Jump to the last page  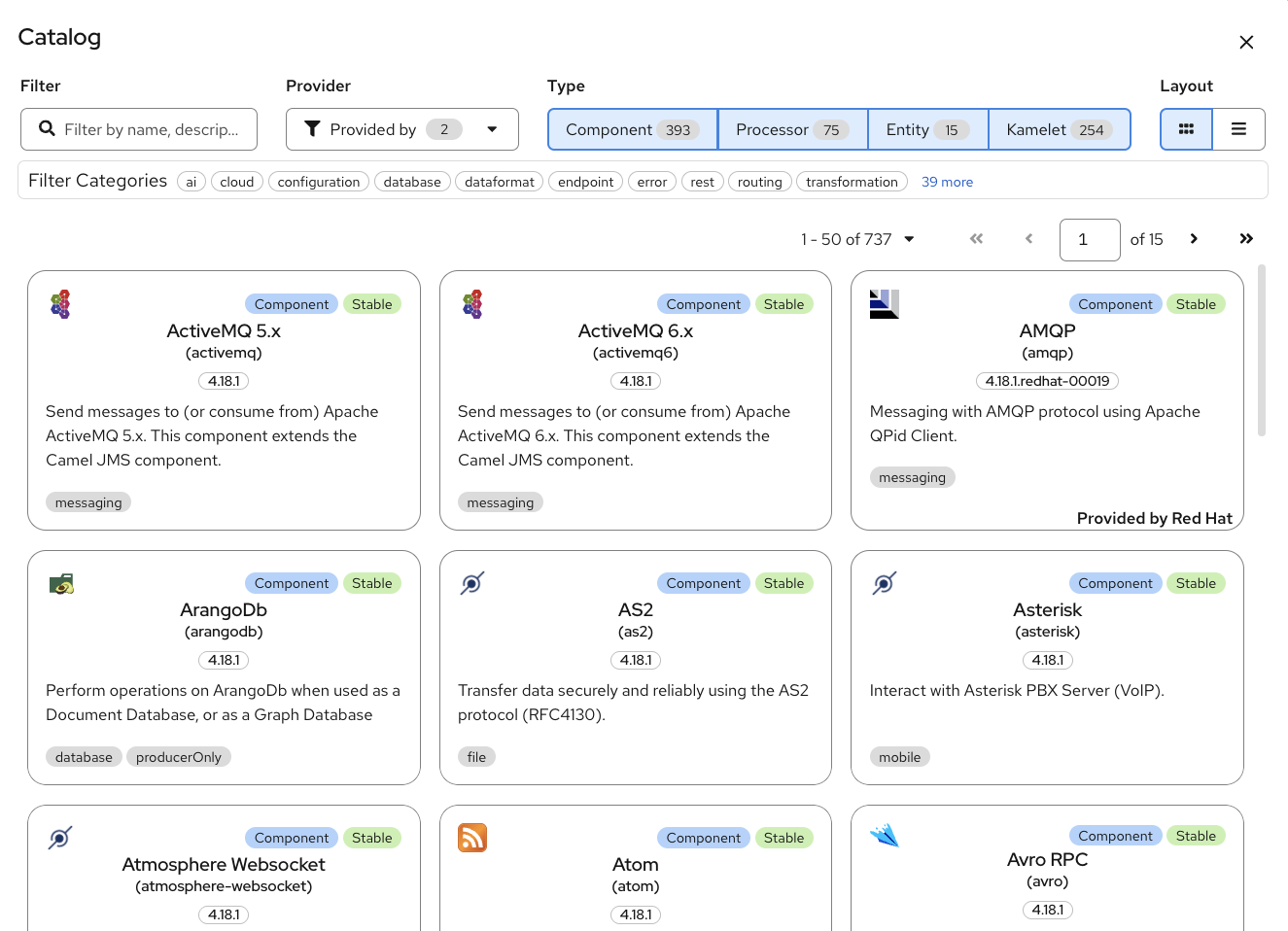coord(1246,239)
